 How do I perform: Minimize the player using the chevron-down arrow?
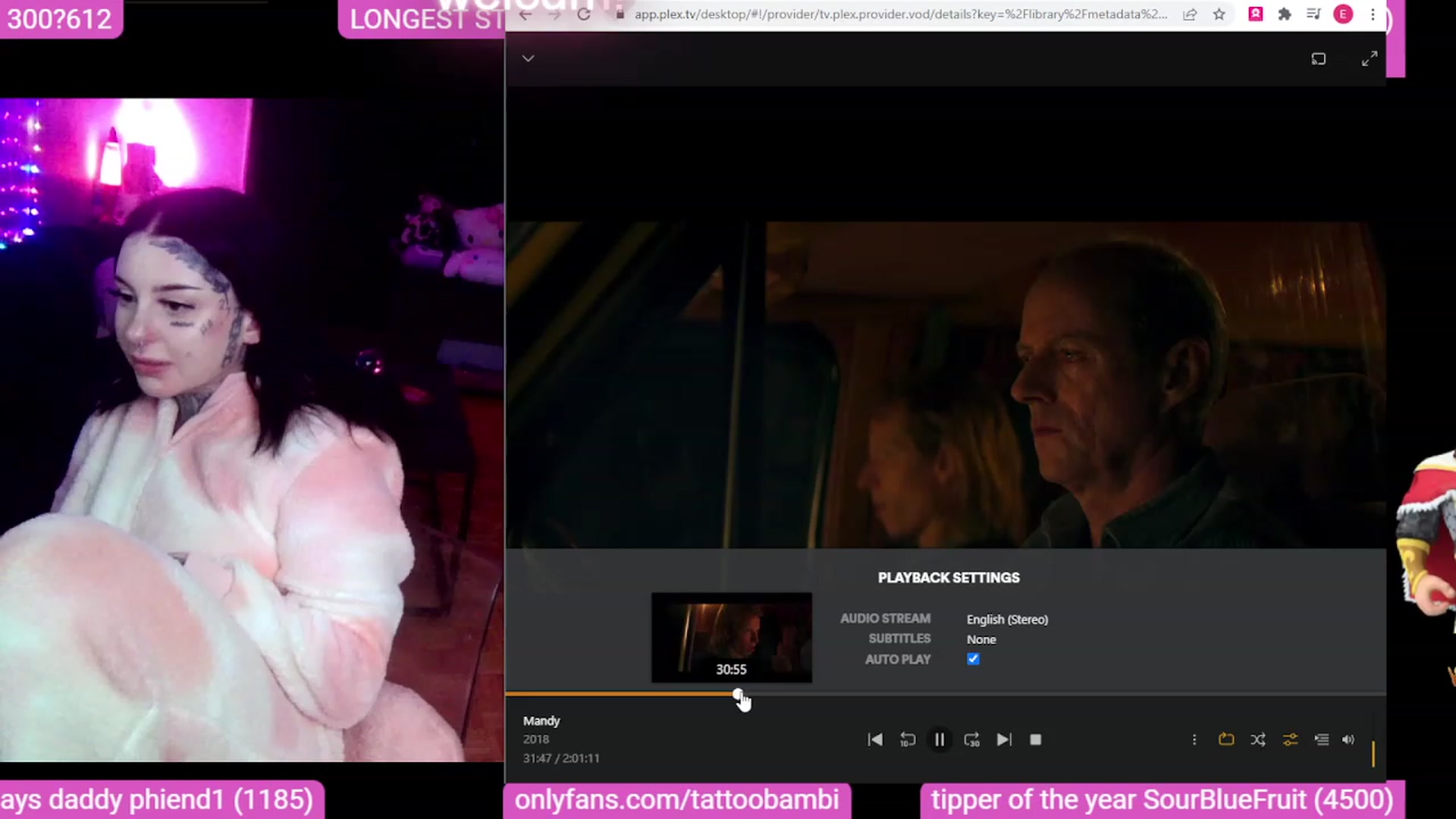click(528, 58)
